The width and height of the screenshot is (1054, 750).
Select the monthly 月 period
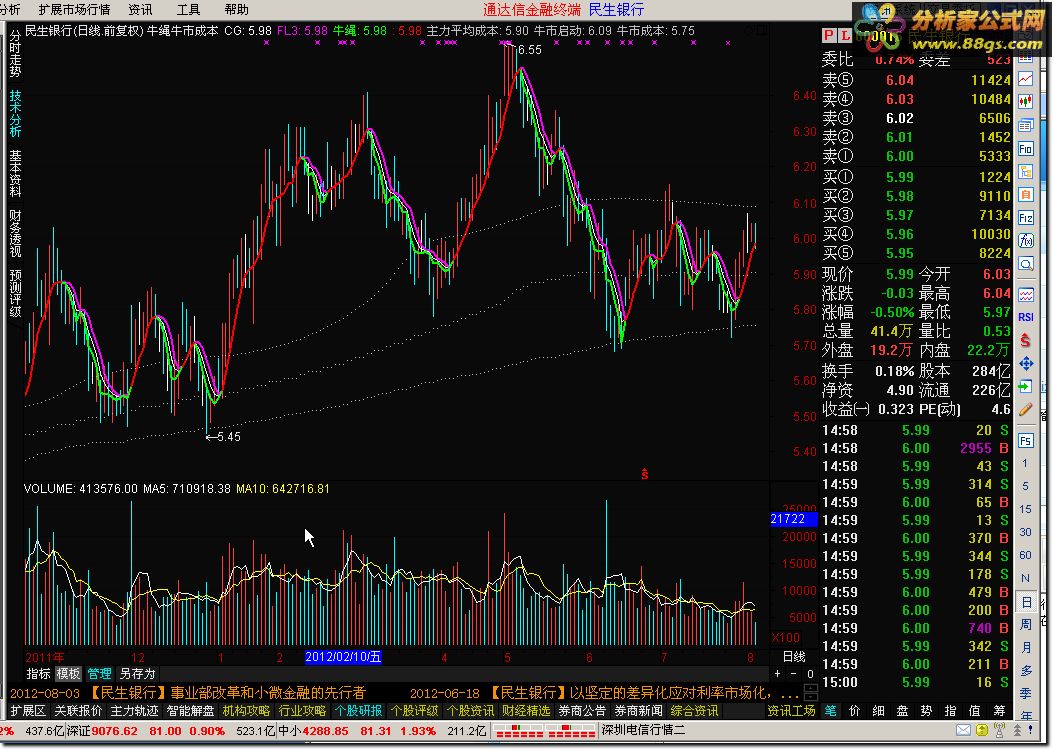pyautogui.click(x=1026, y=647)
